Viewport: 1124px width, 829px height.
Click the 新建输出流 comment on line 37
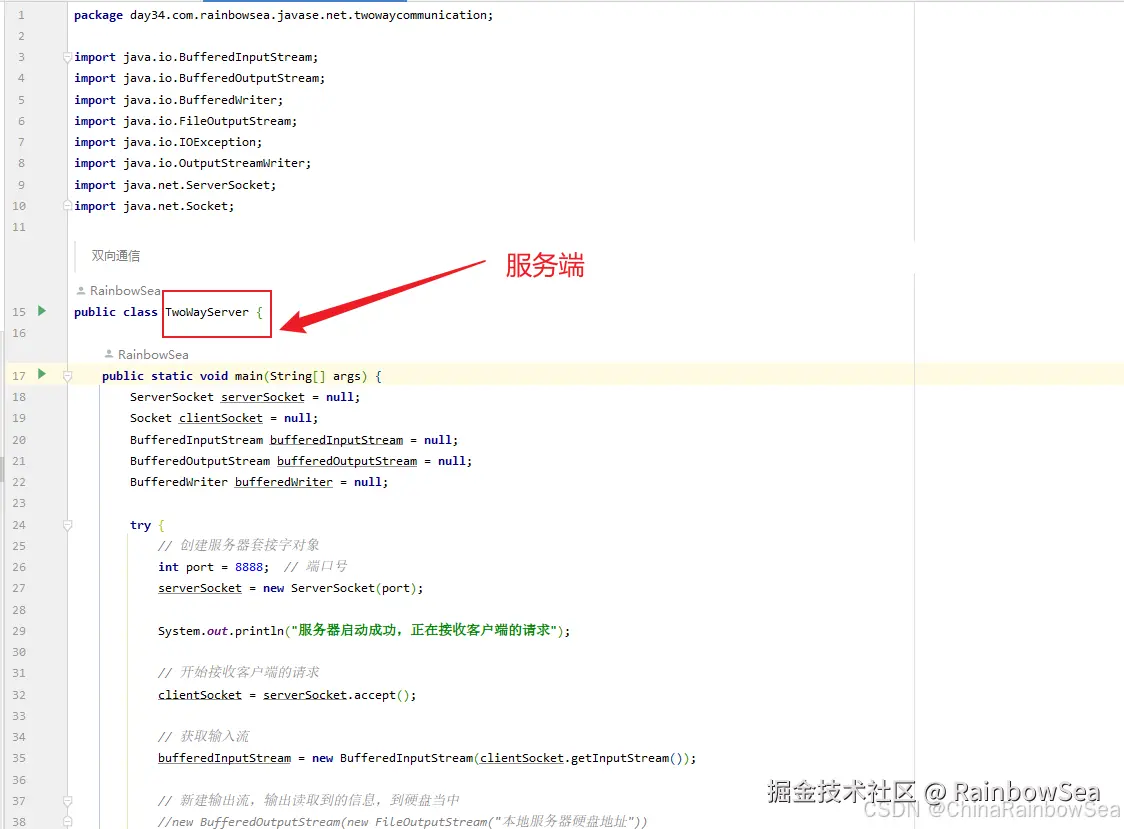pyautogui.click(x=309, y=800)
